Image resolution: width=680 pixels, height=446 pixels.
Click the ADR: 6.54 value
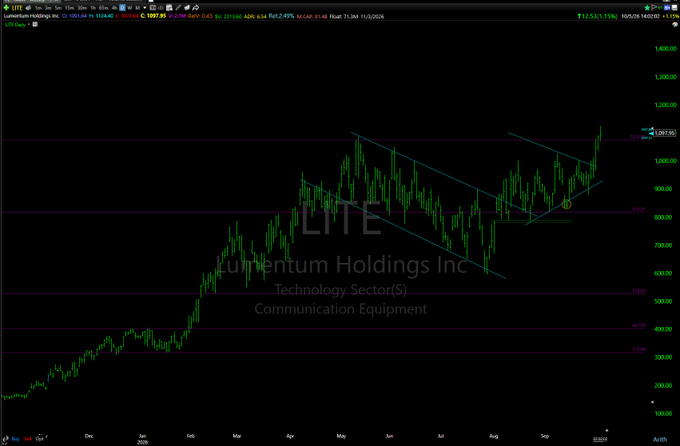tap(255, 16)
